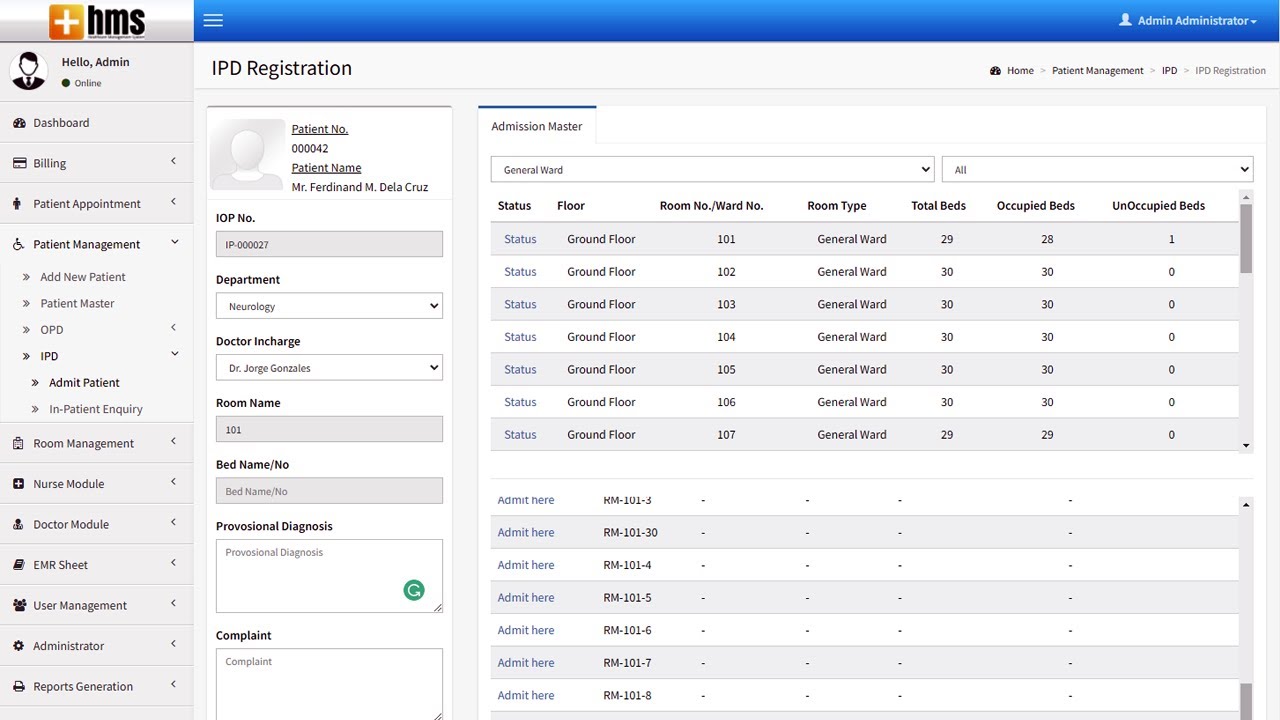
Task: Click the IPD breadcrumb link
Action: click(1169, 71)
